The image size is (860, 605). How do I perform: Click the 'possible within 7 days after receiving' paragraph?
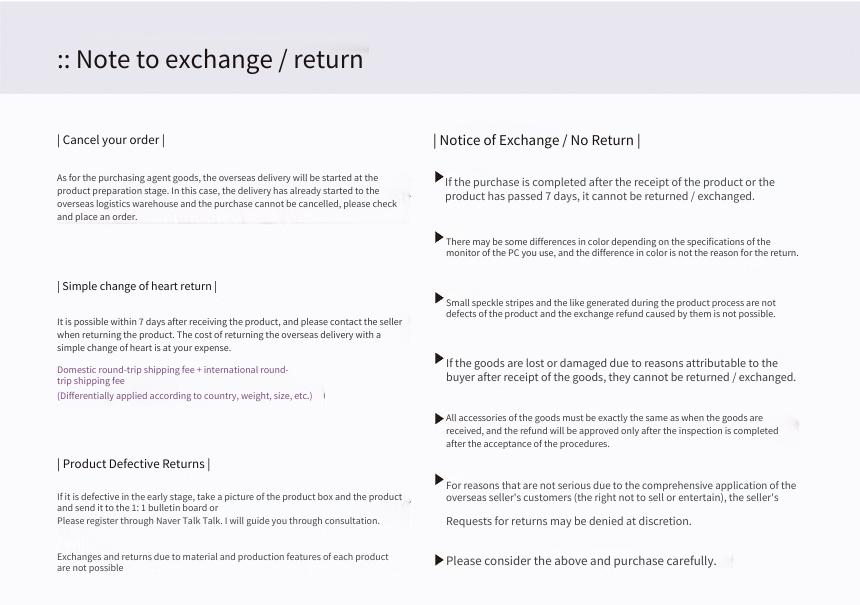[x=229, y=335]
